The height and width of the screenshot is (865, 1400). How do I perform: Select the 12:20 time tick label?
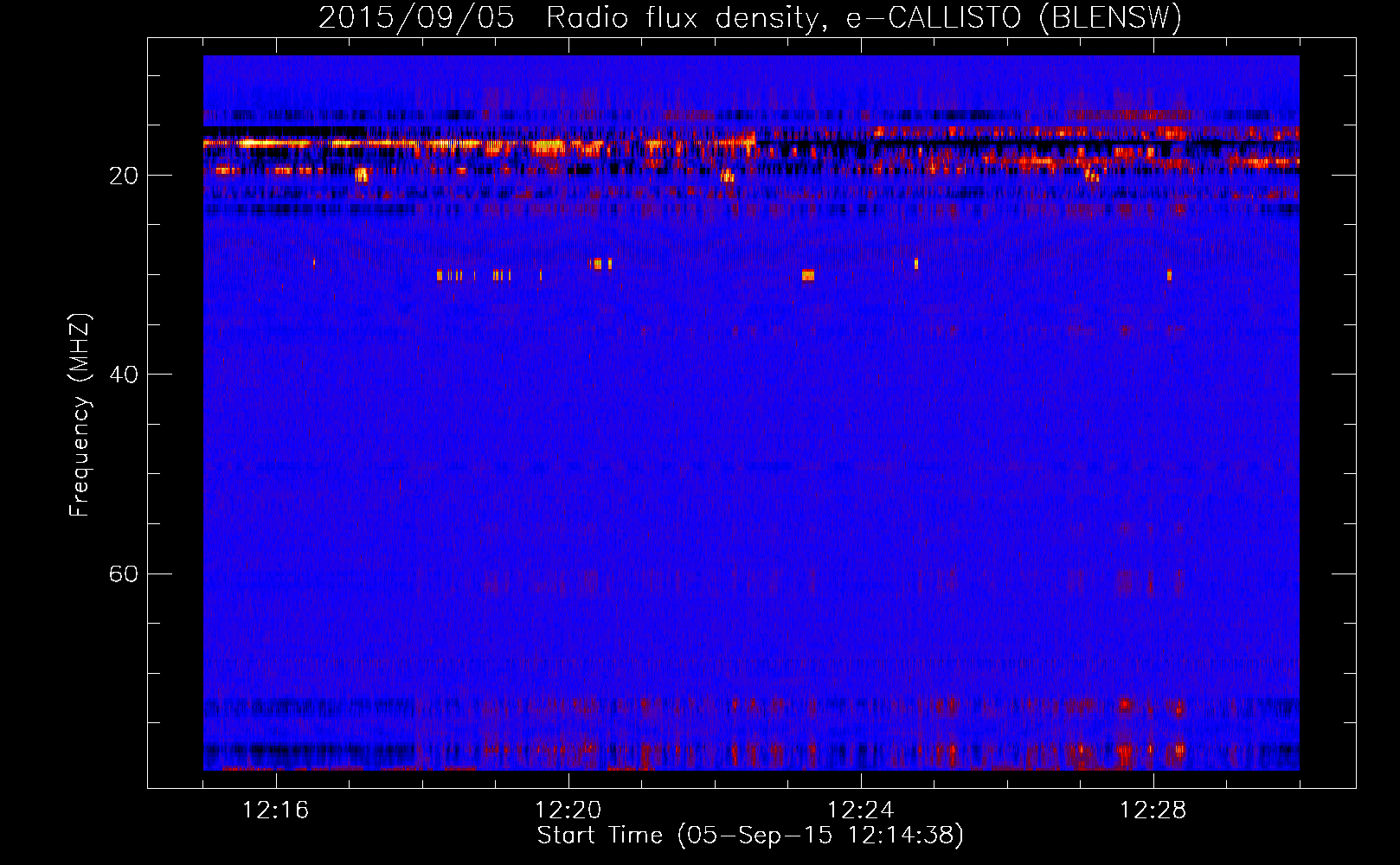coord(568,811)
